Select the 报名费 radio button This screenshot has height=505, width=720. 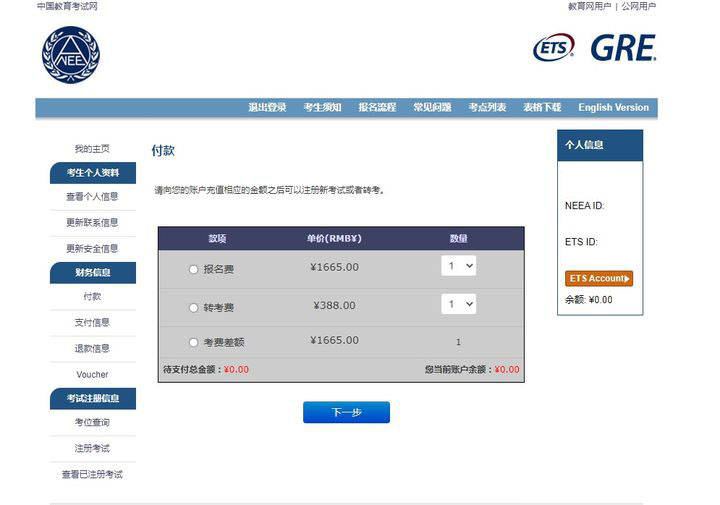coord(194,269)
